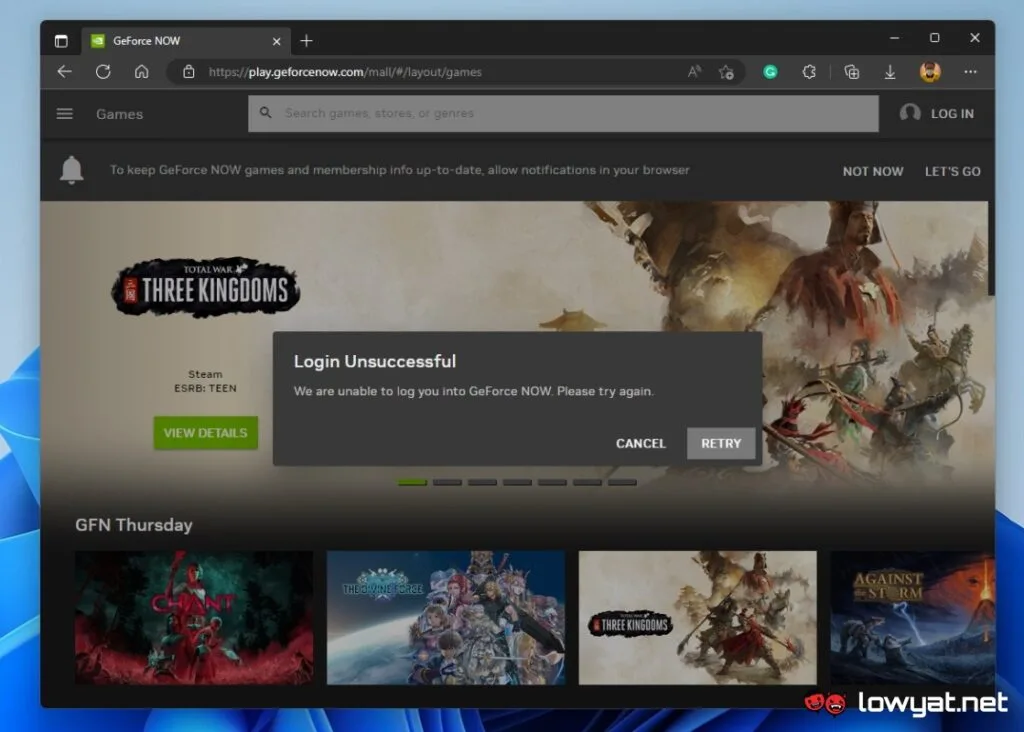1024x732 pixels.
Task: Minimize the browser window
Action: pos(895,38)
